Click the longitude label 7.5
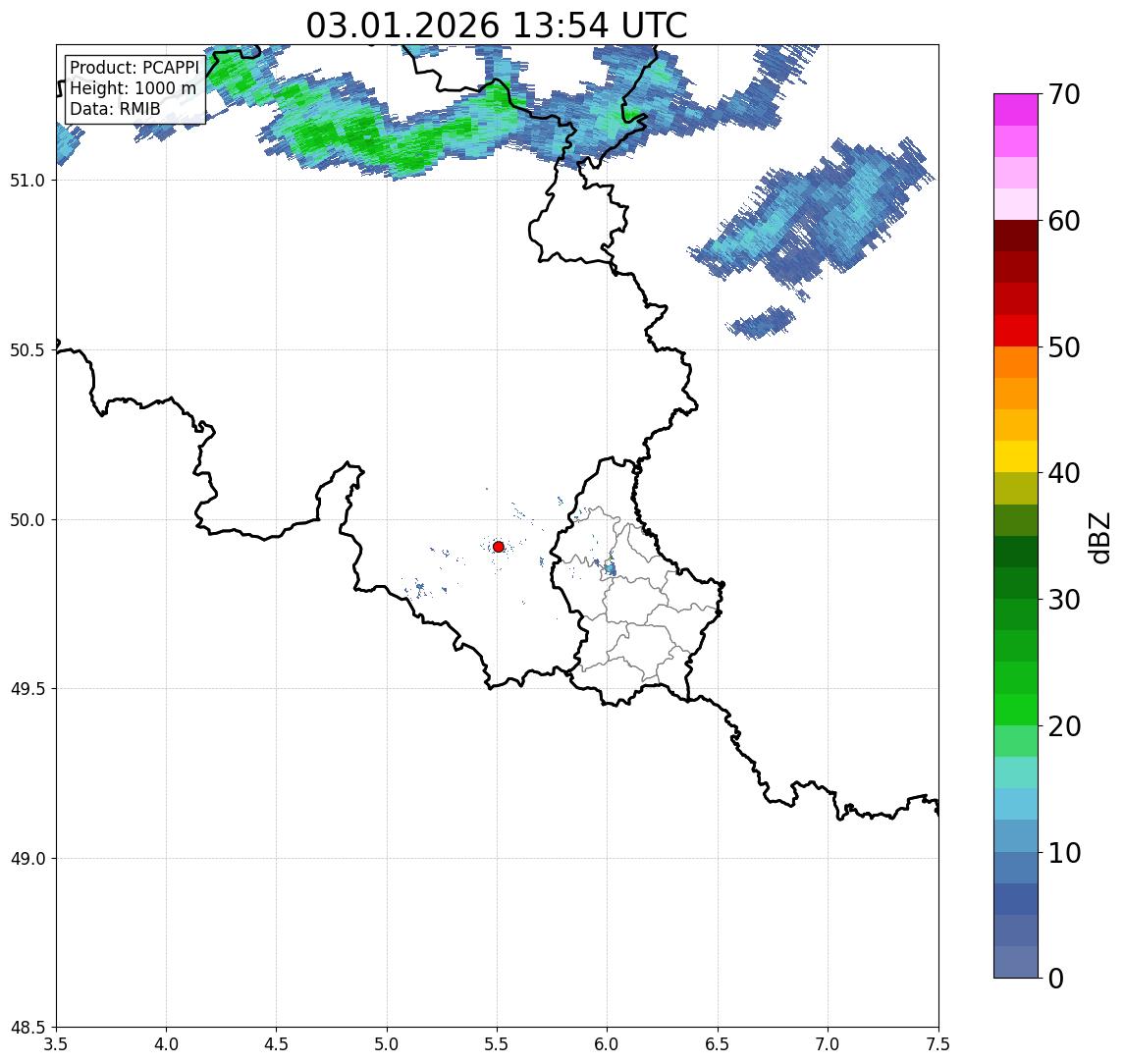This screenshot has height=1064, width=1124. coord(938,1044)
